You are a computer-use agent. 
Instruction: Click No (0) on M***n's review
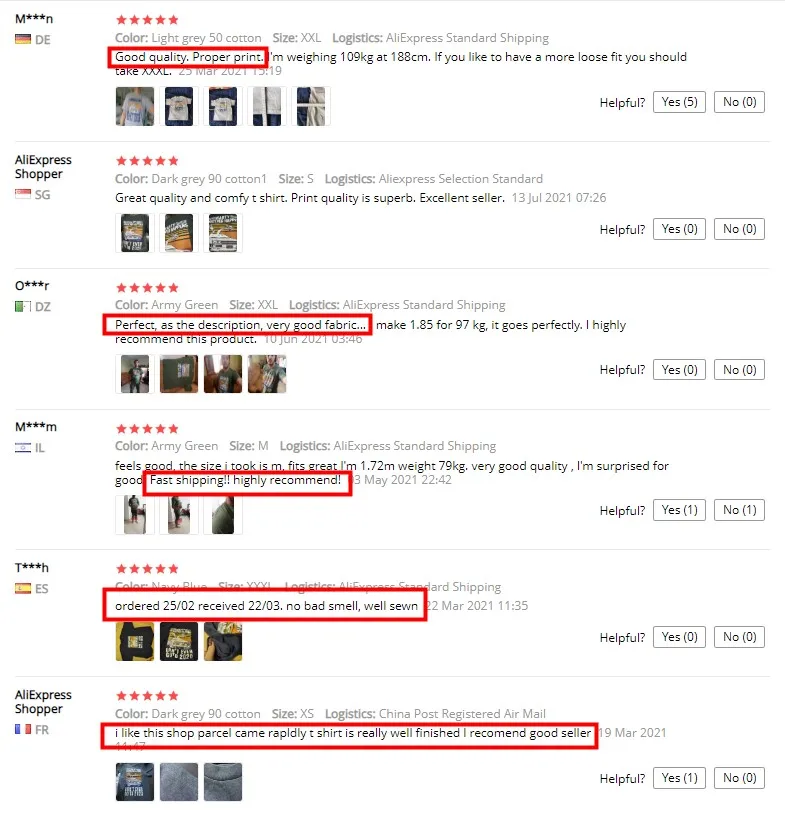[x=739, y=102]
